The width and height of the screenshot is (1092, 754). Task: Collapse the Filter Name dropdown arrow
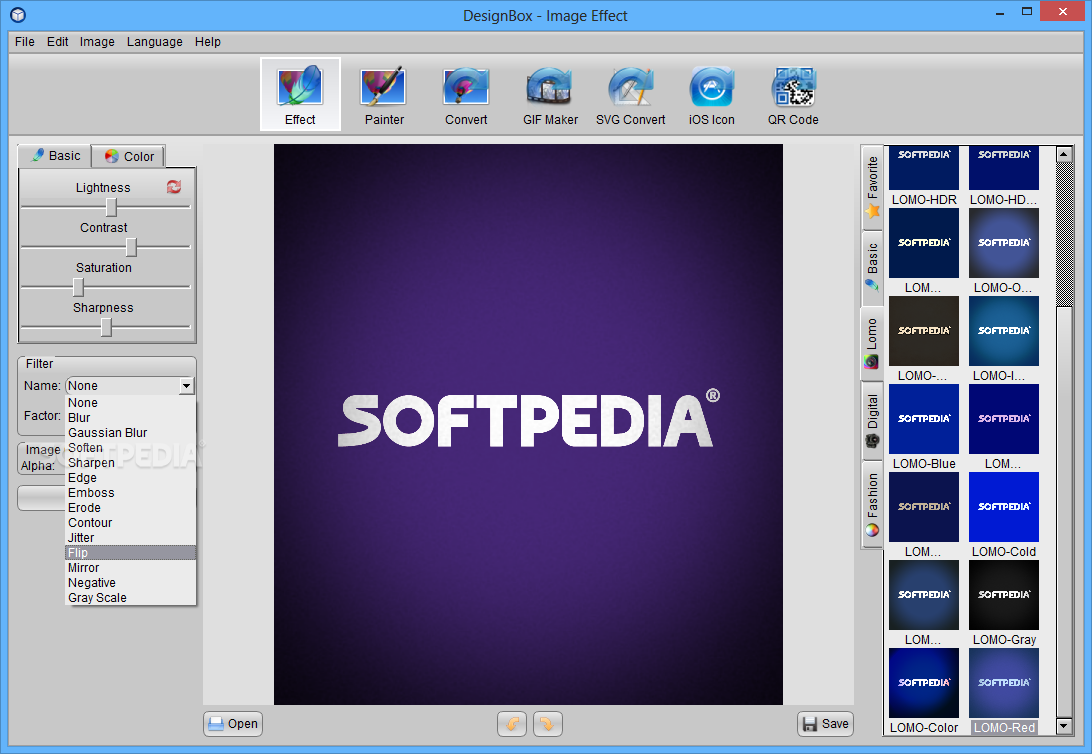click(186, 386)
